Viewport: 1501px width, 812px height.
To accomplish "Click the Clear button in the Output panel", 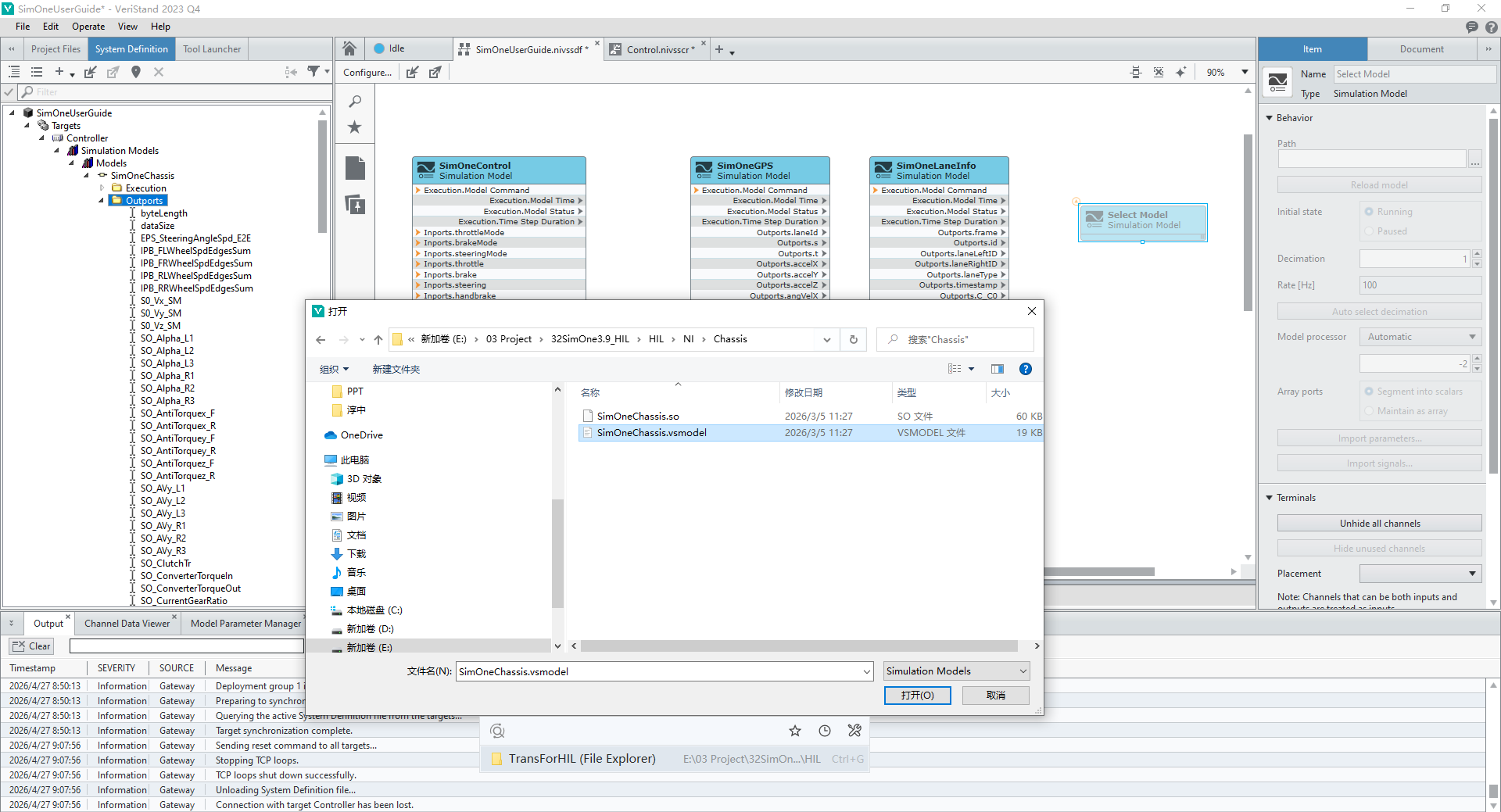I will click(31, 646).
